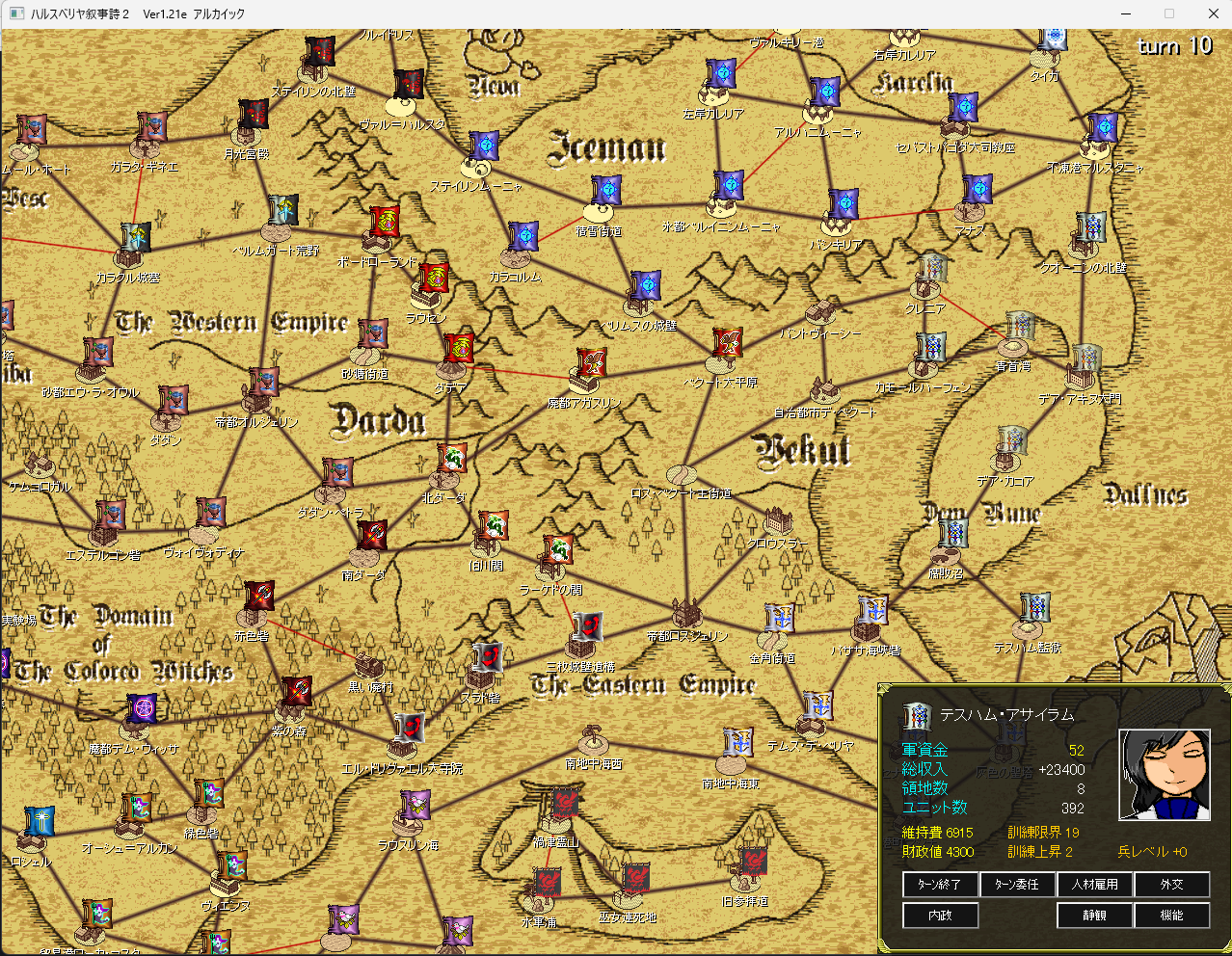Open the 外交 diplomacy menu
The image size is (1232, 956).
(x=1171, y=884)
